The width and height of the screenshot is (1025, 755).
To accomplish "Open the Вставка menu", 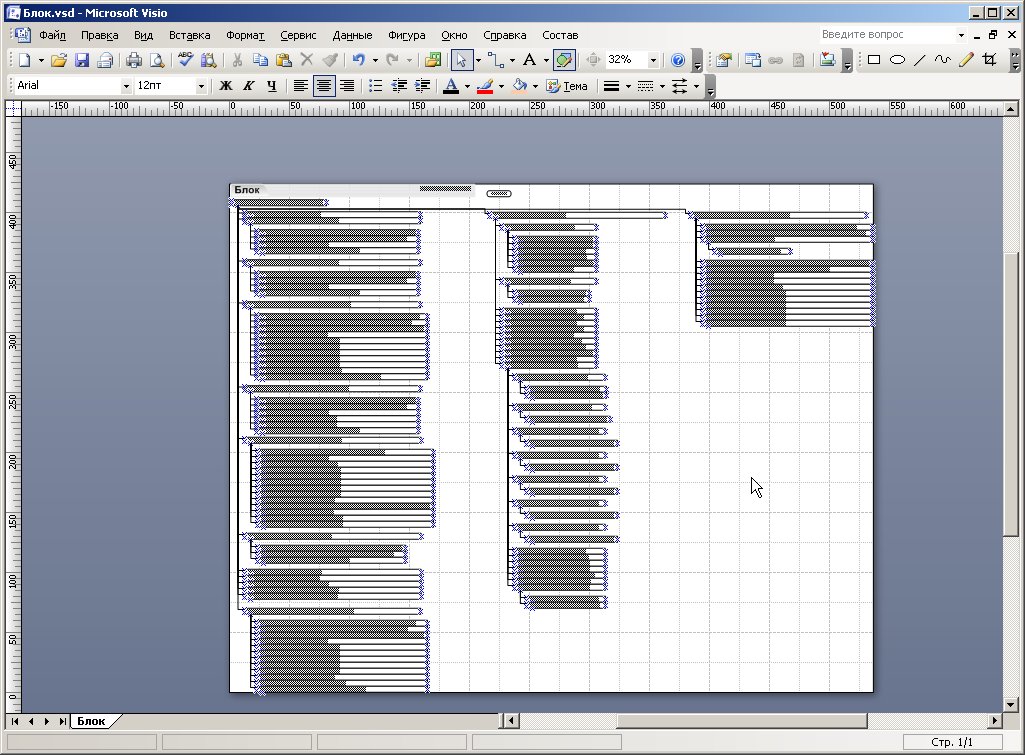I will coord(190,35).
